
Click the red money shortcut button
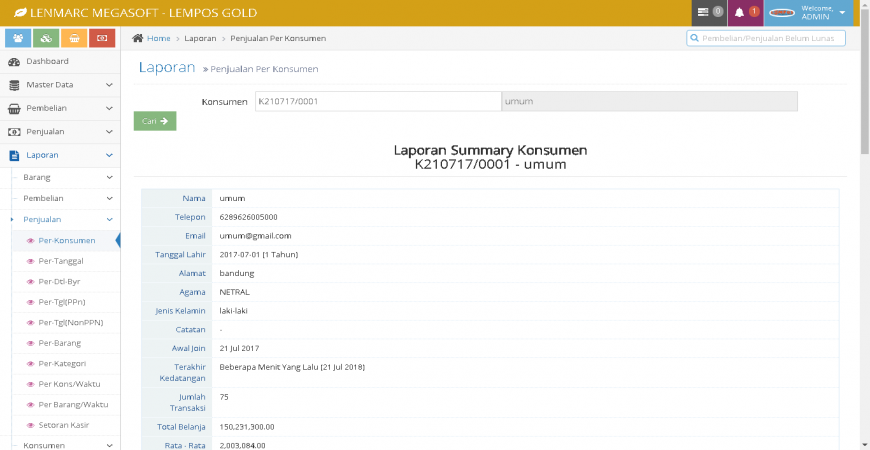[x=102, y=38]
